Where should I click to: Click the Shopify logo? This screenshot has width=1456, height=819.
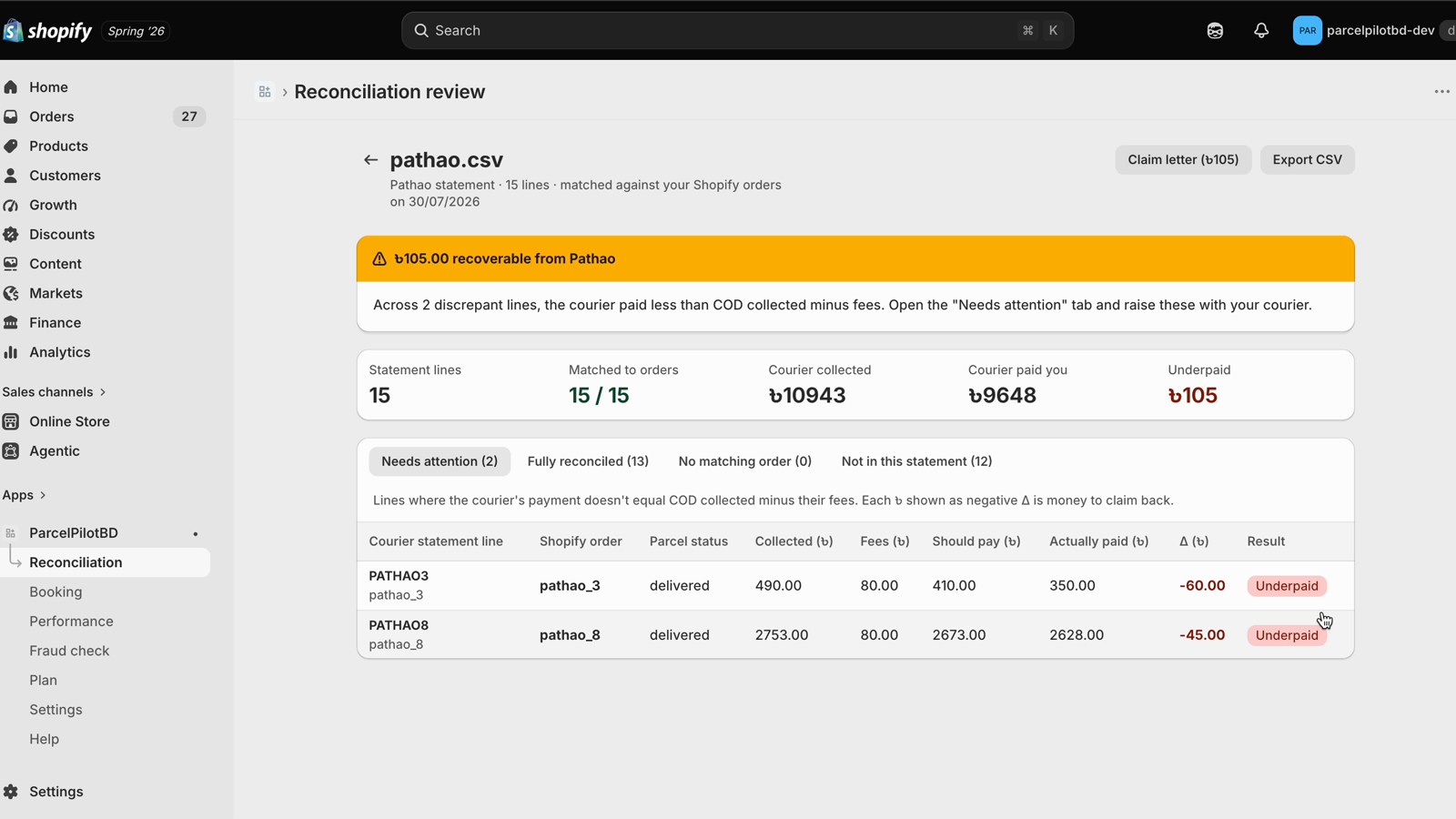click(47, 31)
